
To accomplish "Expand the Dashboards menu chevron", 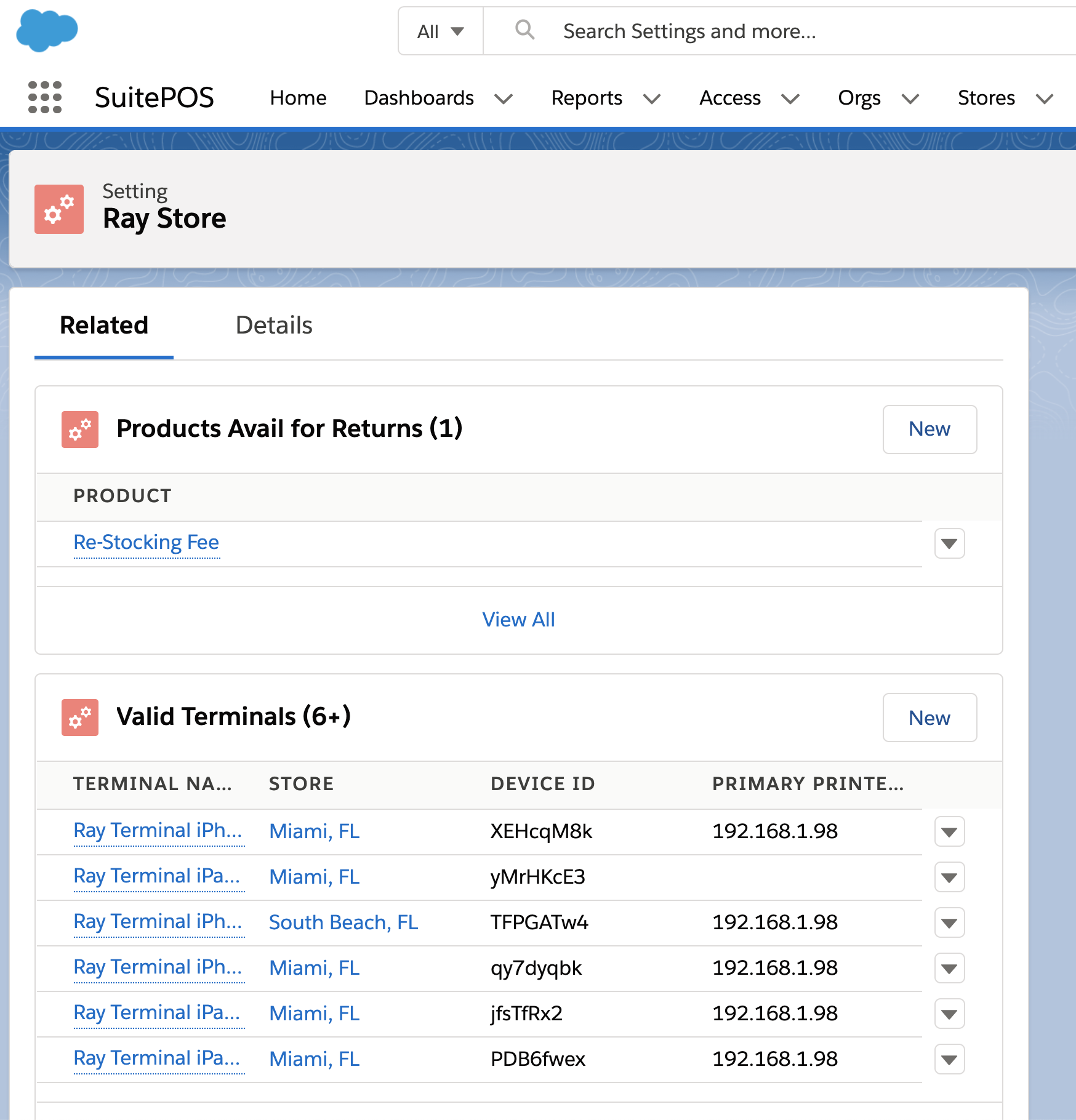I will (504, 98).
